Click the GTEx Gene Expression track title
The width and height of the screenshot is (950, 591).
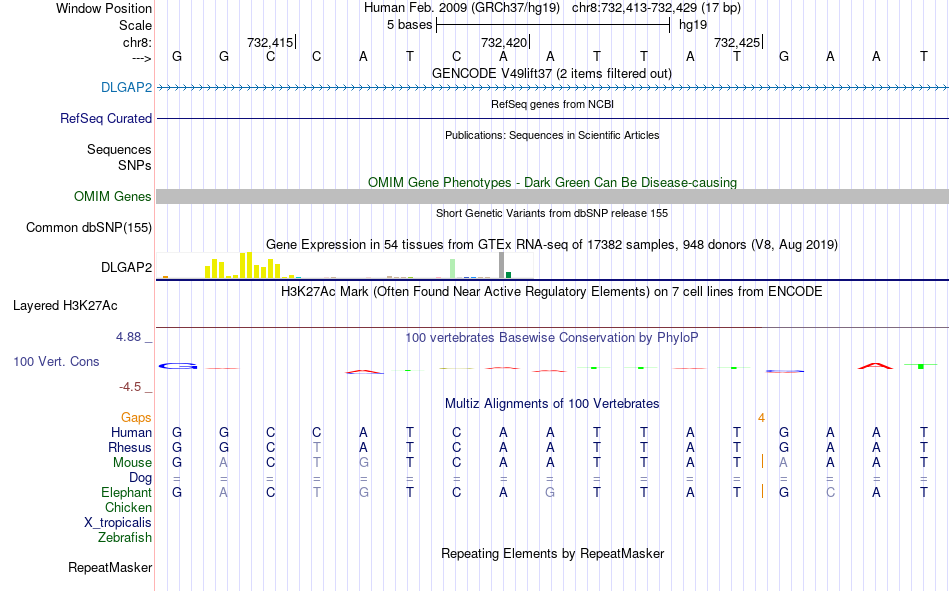(552, 244)
